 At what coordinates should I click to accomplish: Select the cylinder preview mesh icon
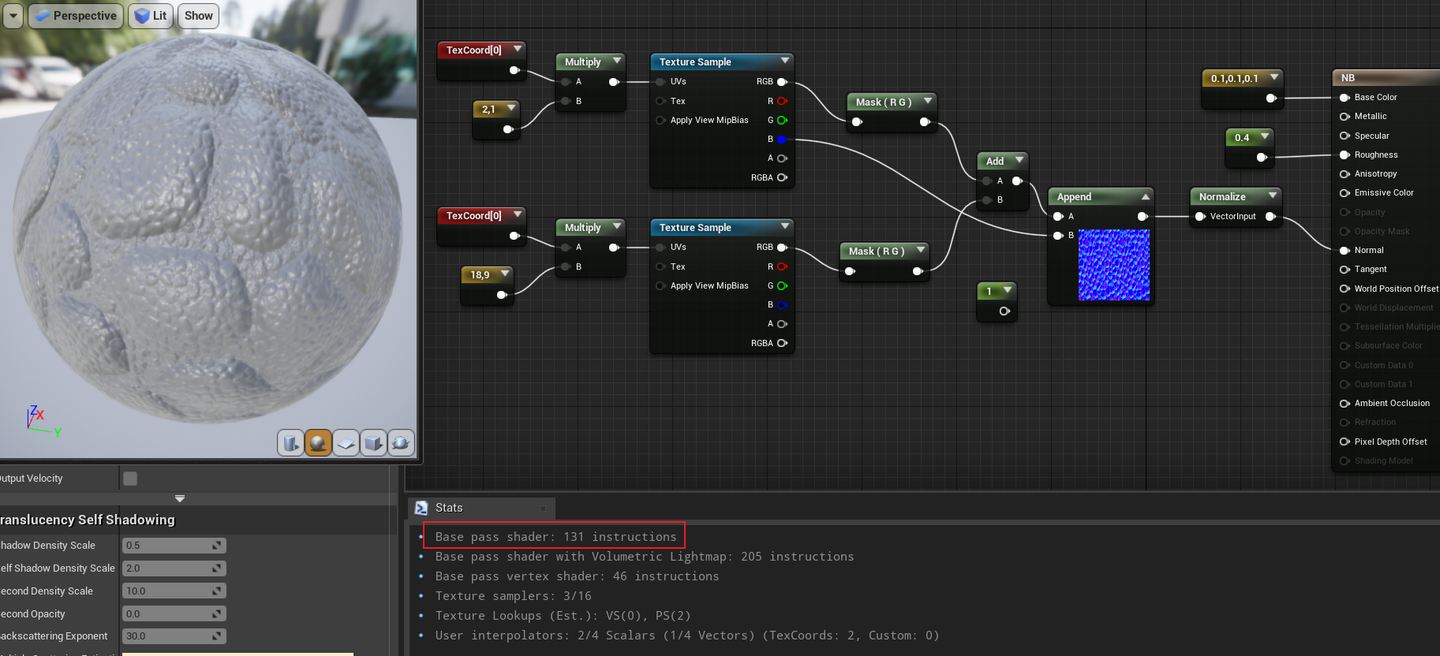[x=291, y=443]
